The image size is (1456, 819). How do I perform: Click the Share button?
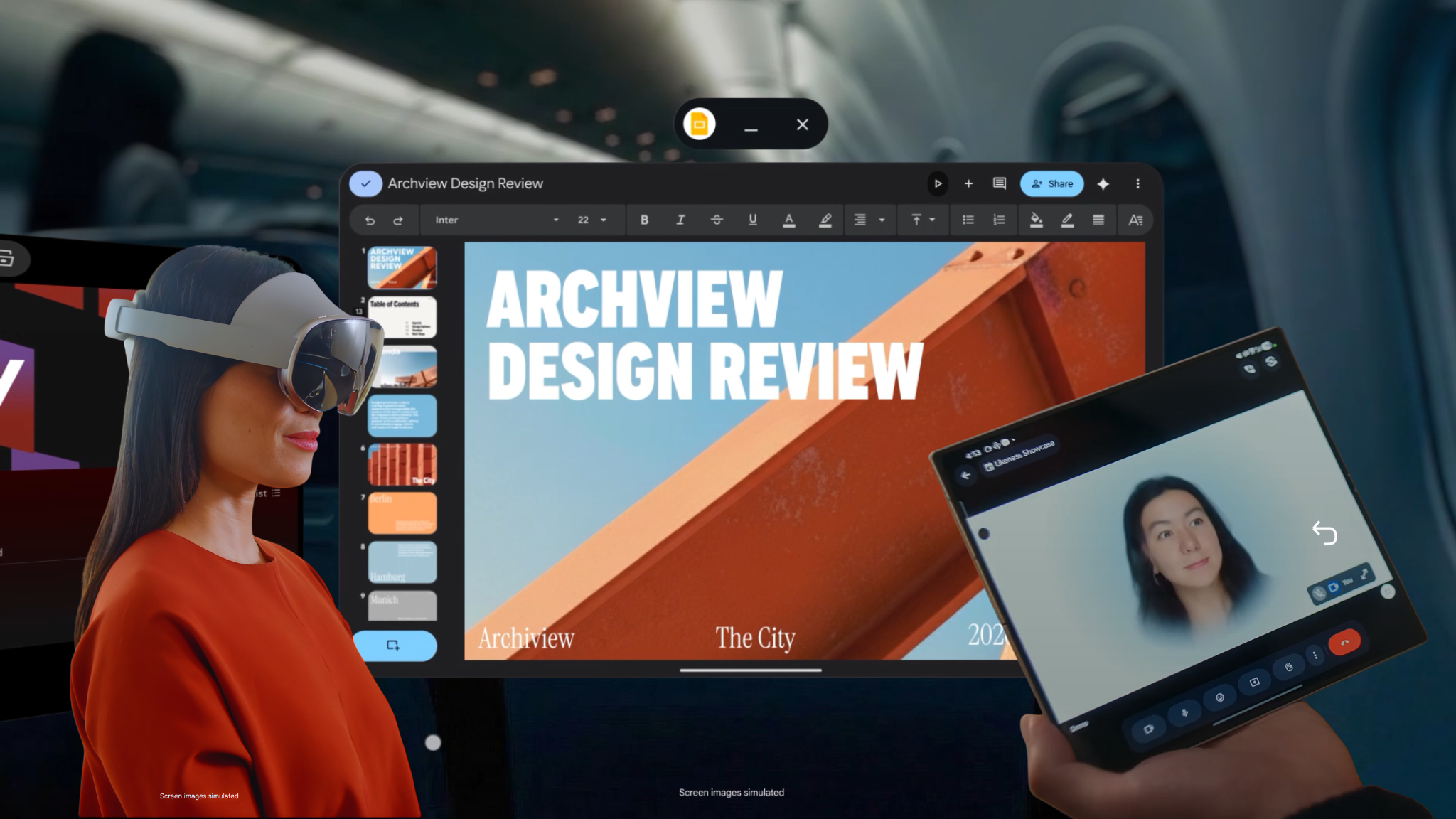(1051, 183)
